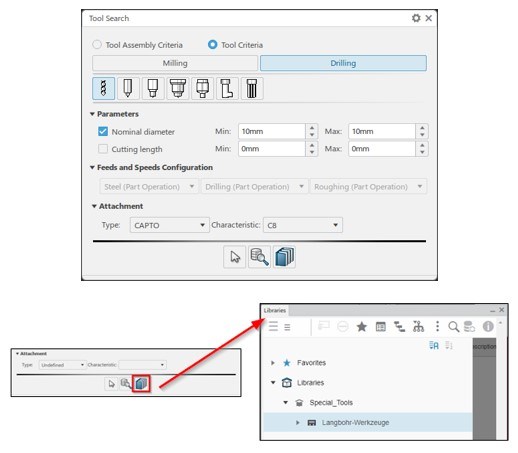
Task: Click the favorites star in the Libraries toolbar
Action: tap(362, 327)
